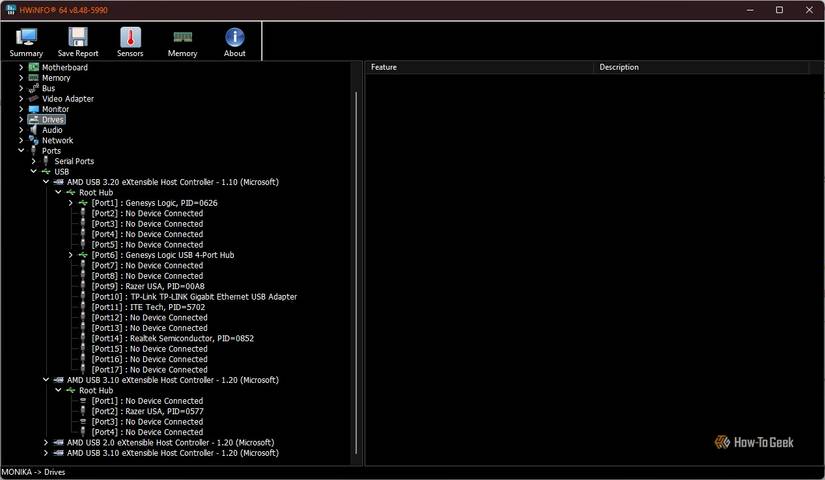Expand the Serial Ports node
The width and height of the screenshot is (825, 480).
coord(33,161)
